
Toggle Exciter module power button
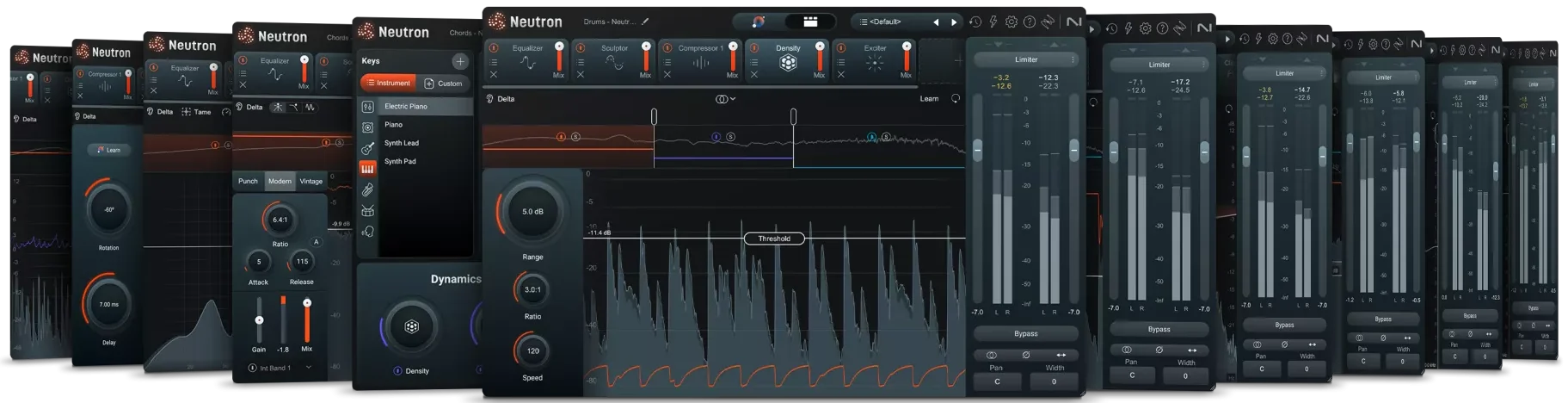pyautogui.click(x=841, y=48)
